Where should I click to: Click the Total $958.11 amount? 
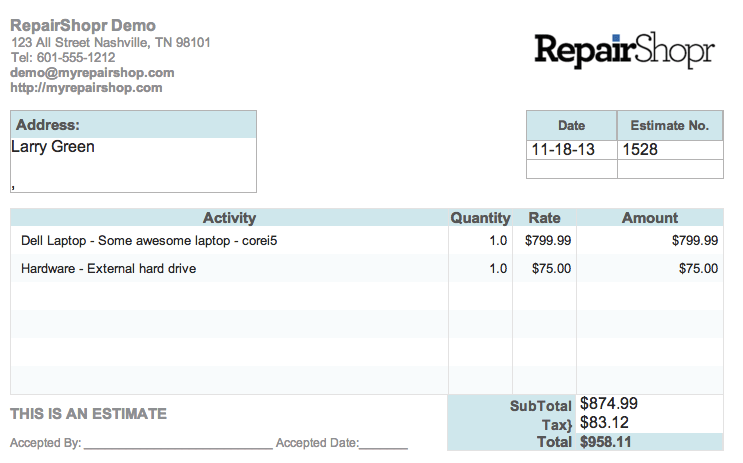coord(606,442)
